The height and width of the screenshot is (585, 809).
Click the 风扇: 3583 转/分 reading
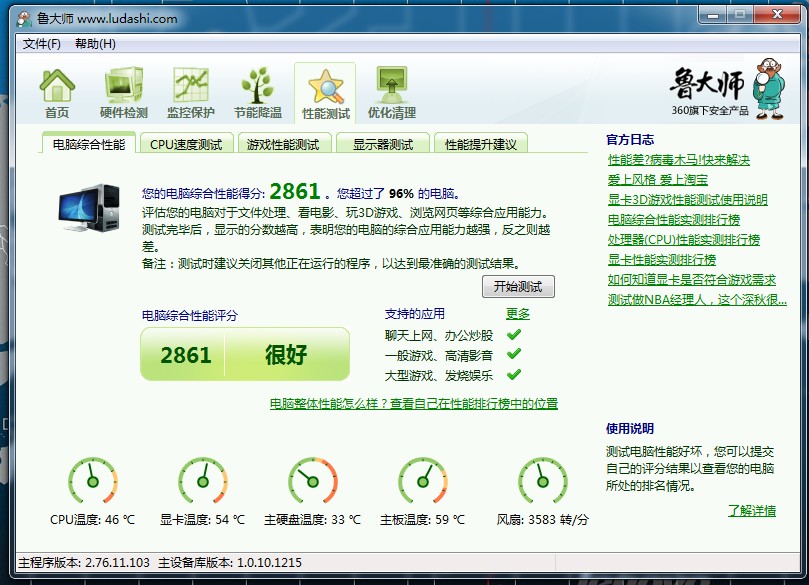pos(542,519)
